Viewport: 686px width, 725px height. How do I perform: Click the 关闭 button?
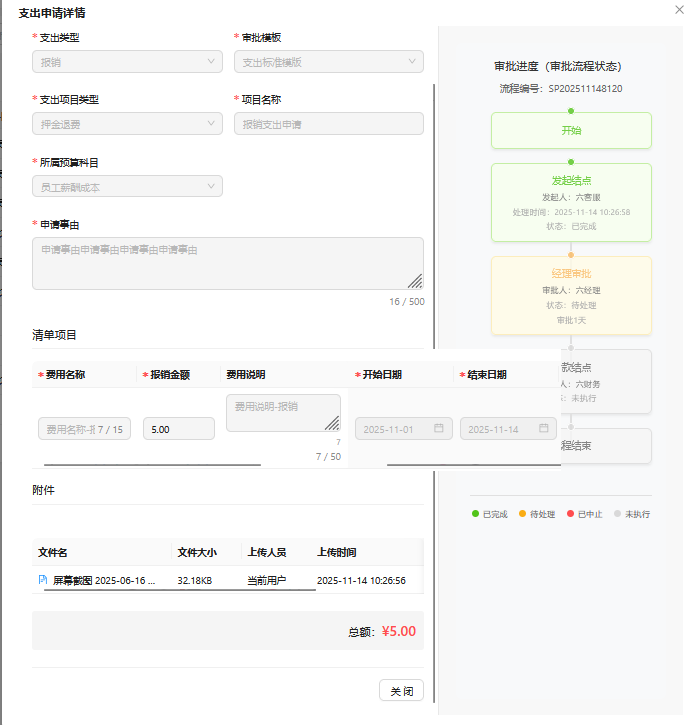click(401, 690)
